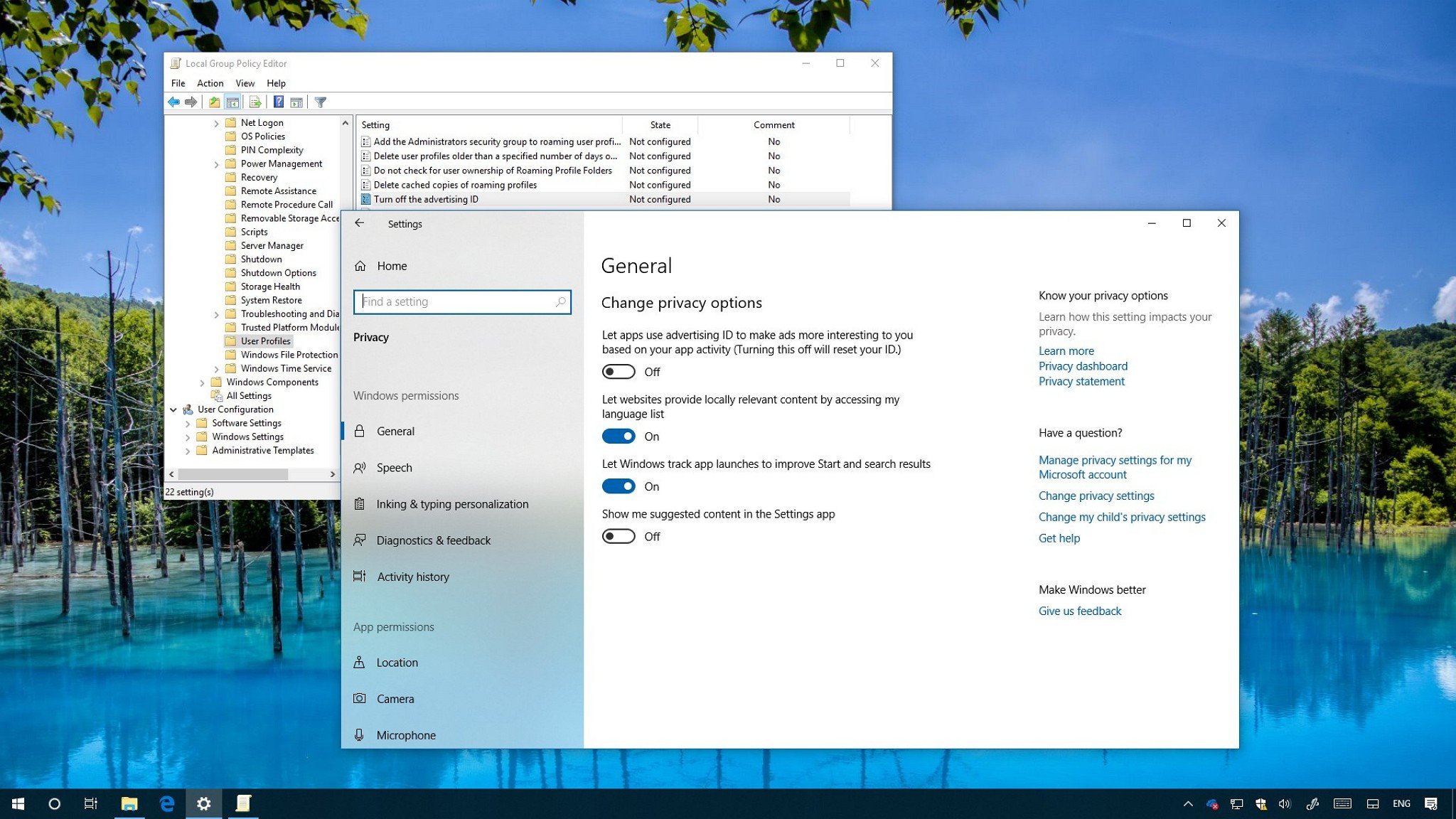This screenshot has height=819, width=1456.
Task: Expand the Windows Settings node
Action: click(188, 437)
